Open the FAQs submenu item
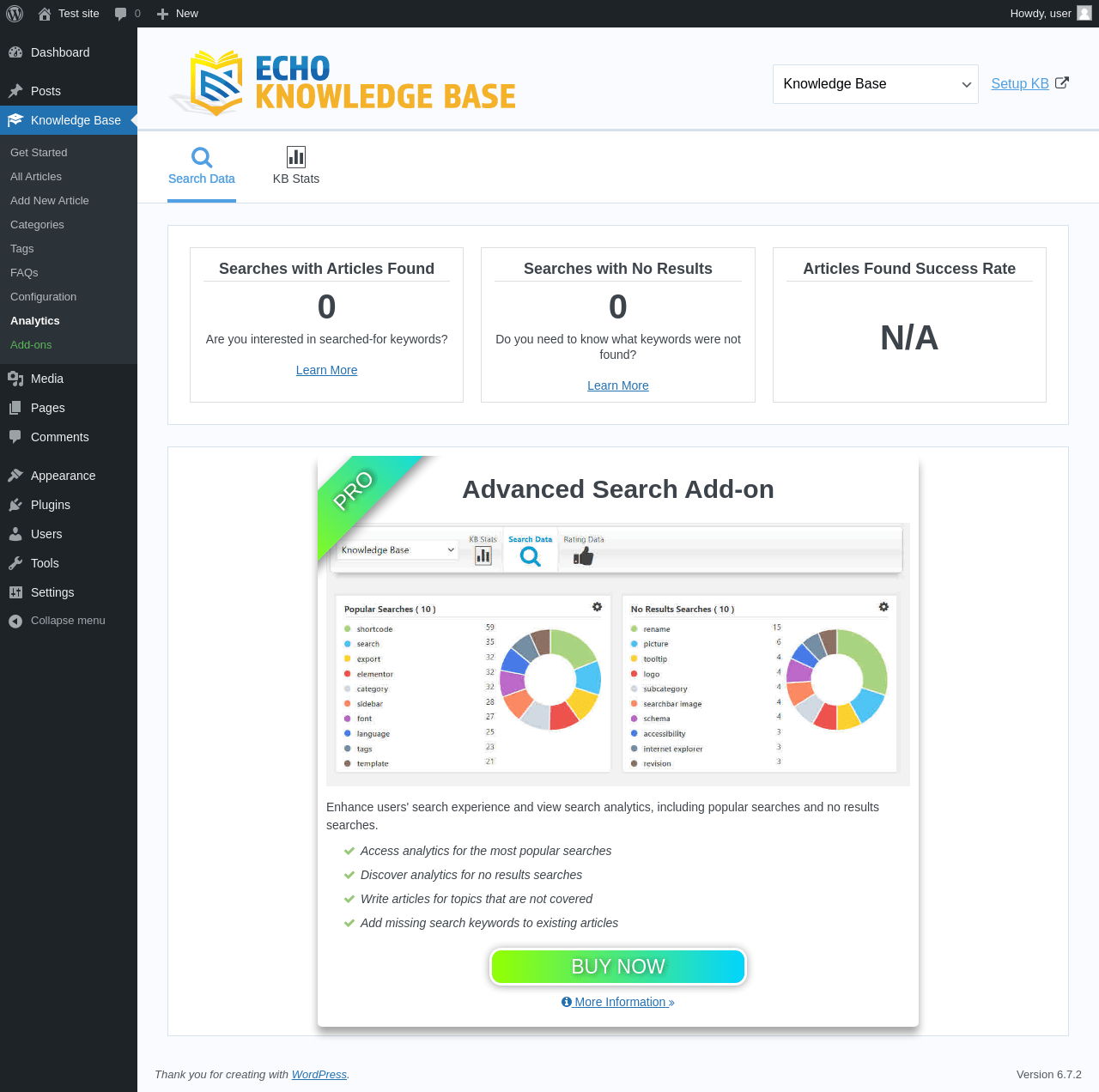This screenshot has width=1099, height=1092. 24,273
